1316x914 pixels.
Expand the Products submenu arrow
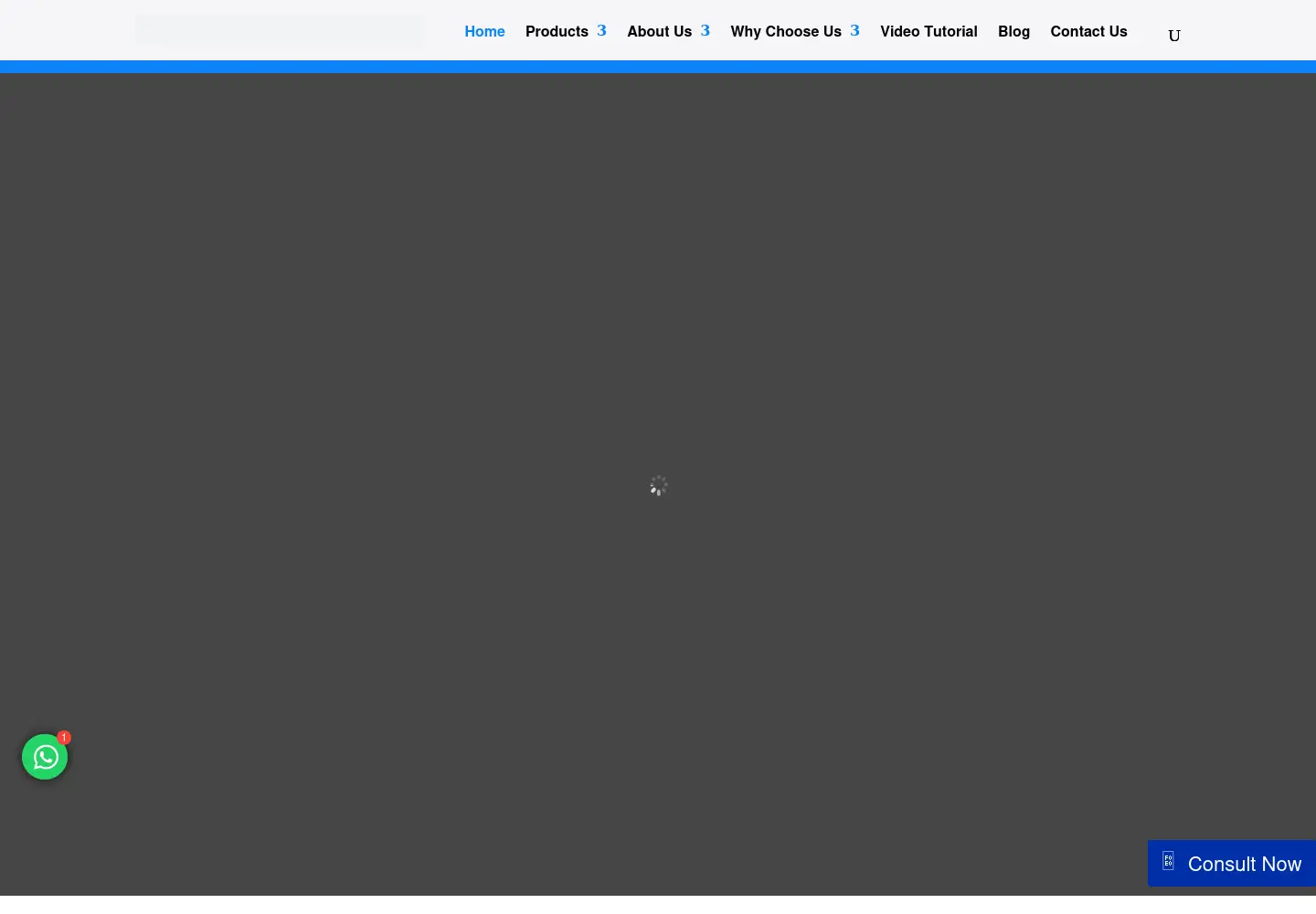602,31
